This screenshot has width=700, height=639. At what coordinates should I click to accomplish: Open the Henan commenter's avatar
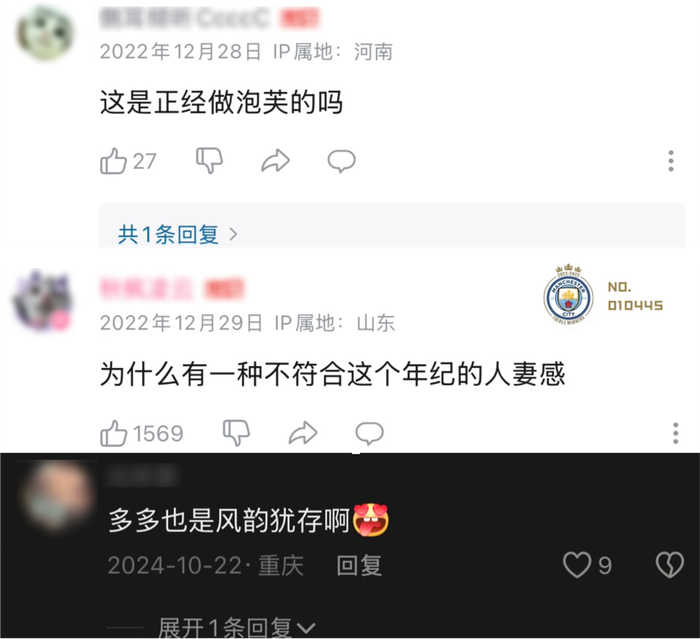pyautogui.click(x=45, y=33)
